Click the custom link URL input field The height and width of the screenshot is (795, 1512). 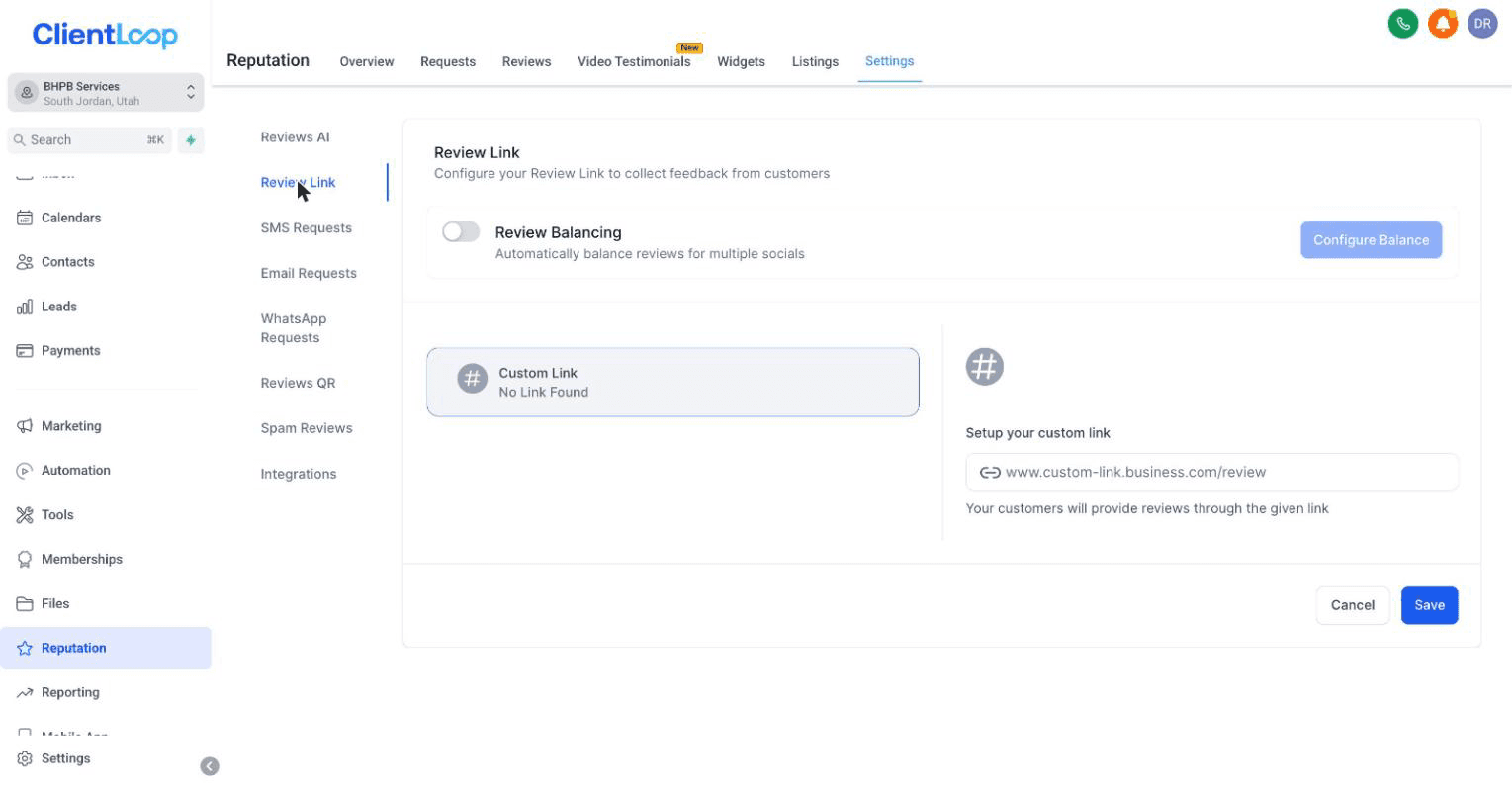1211,472
